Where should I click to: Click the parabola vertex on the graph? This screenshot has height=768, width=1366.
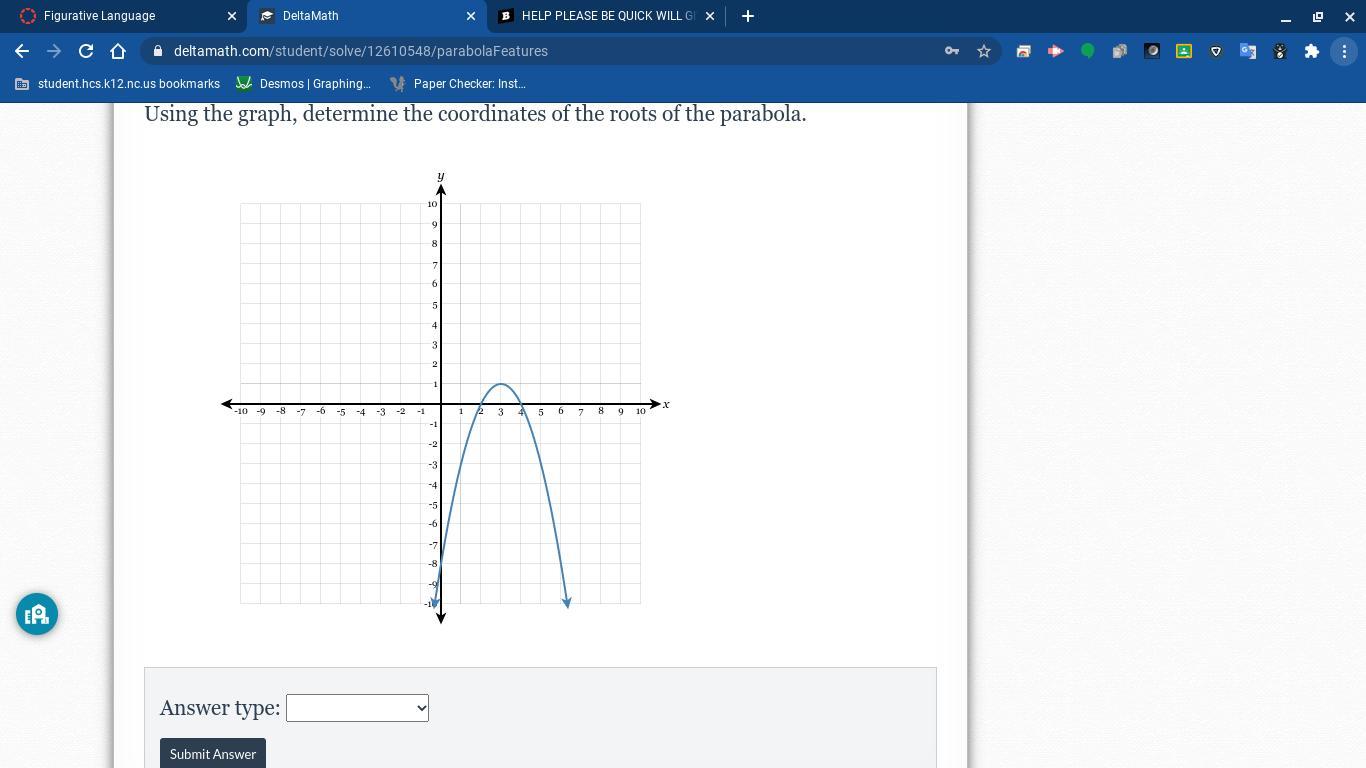click(x=501, y=384)
